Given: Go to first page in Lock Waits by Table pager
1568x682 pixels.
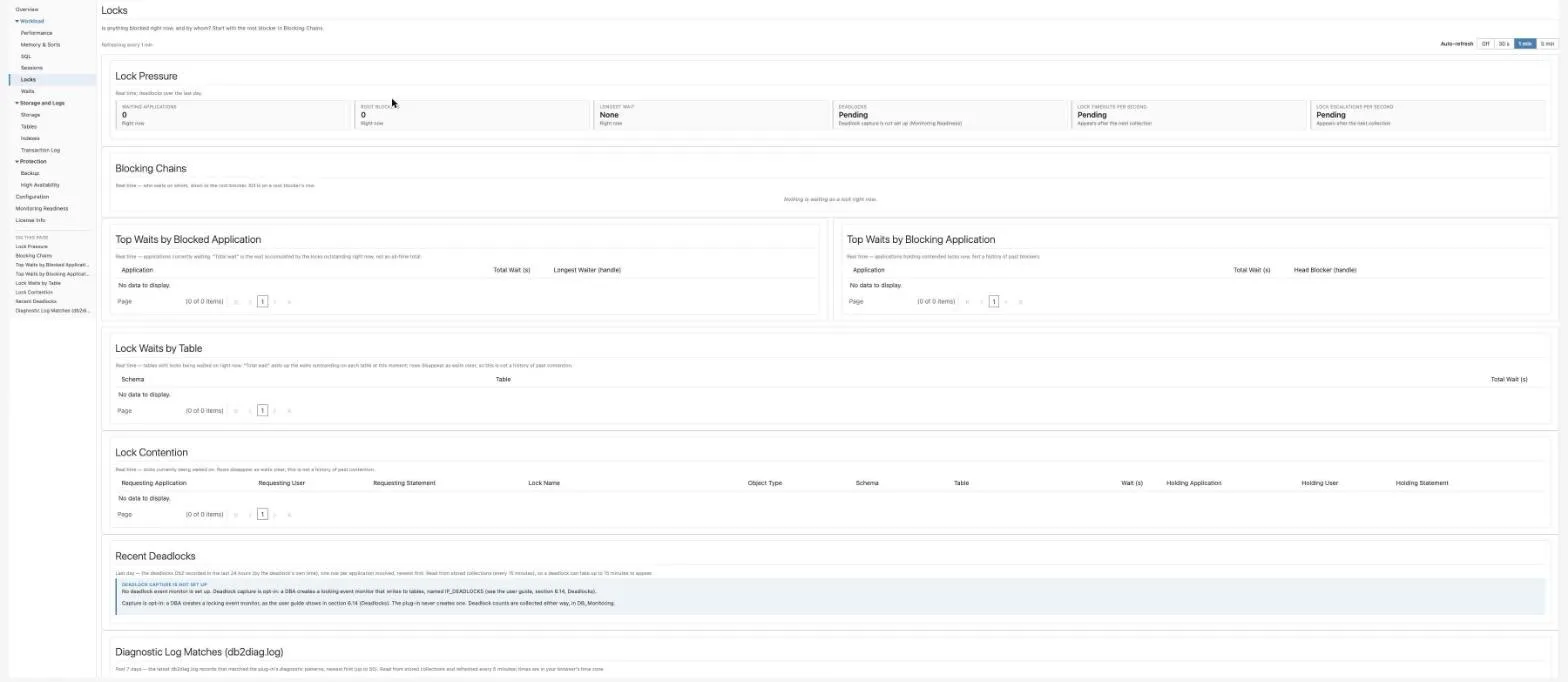Looking at the screenshot, I should [x=236, y=410].
